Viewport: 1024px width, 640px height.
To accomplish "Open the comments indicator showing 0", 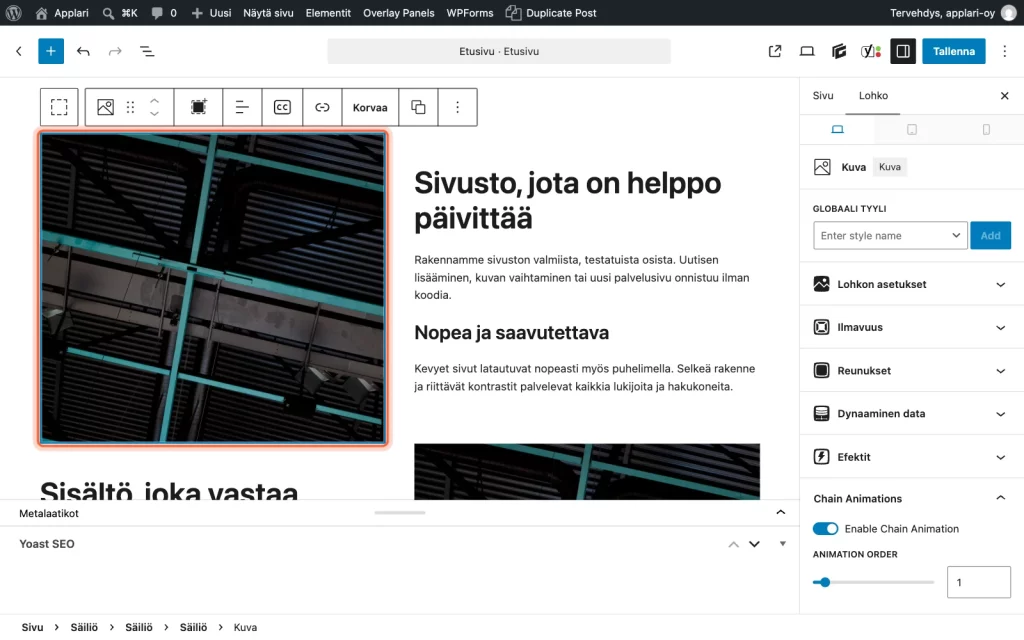I will (x=164, y=12).
